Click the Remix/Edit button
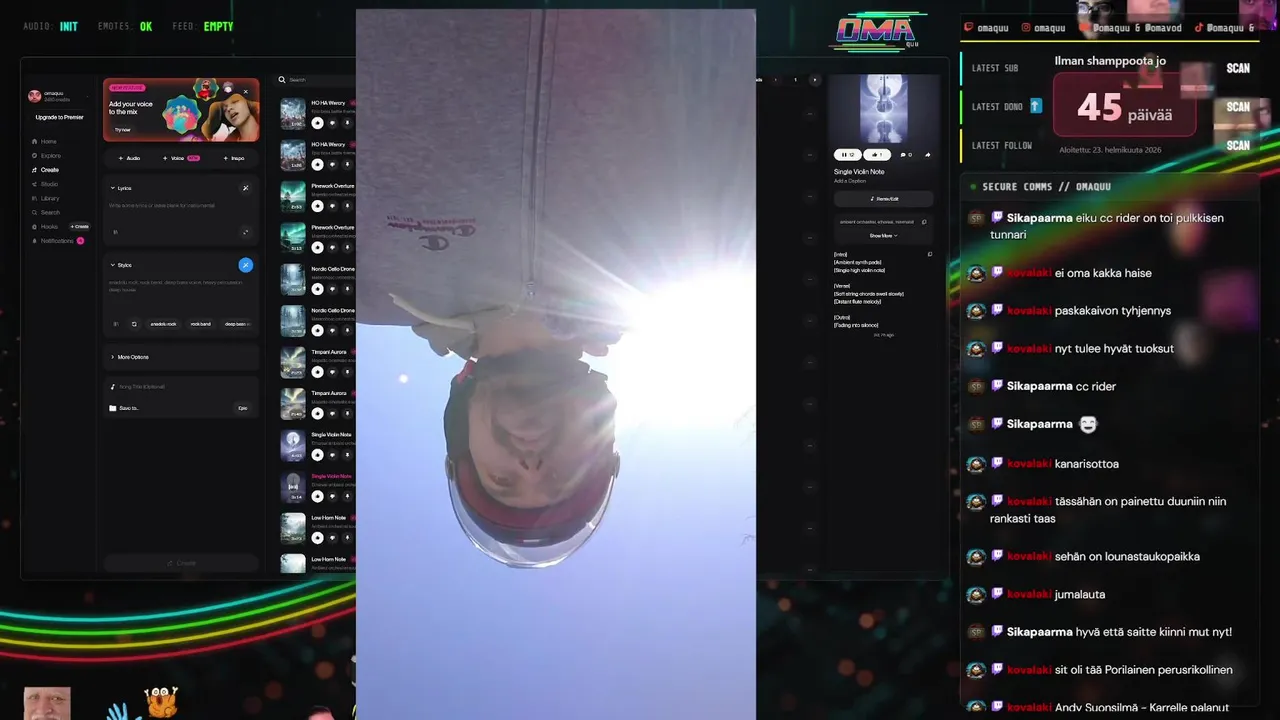The image size is (1280, 720). pyautogui.click(x=884, y=199)
